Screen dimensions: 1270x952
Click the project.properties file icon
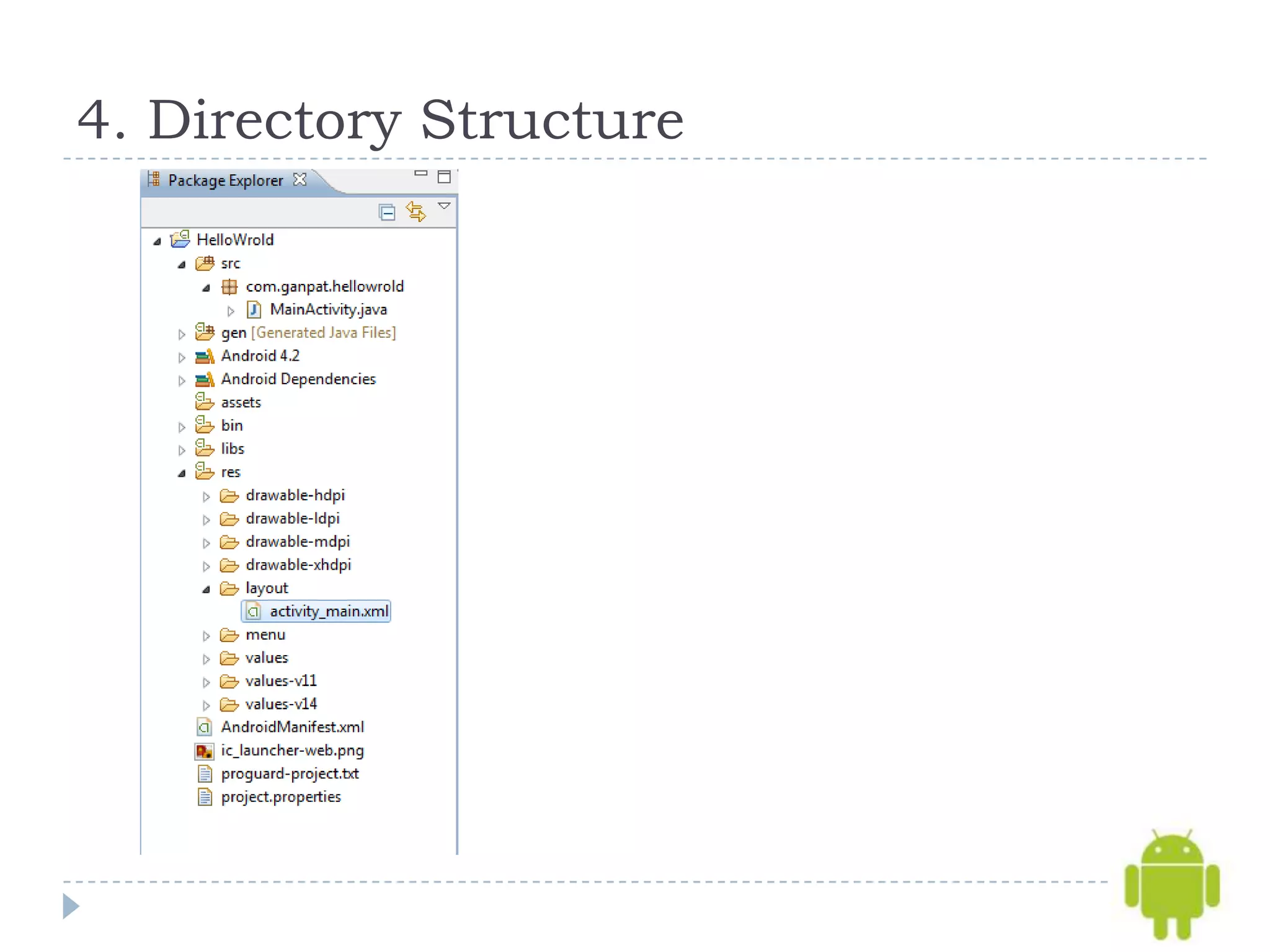point(205,797)
